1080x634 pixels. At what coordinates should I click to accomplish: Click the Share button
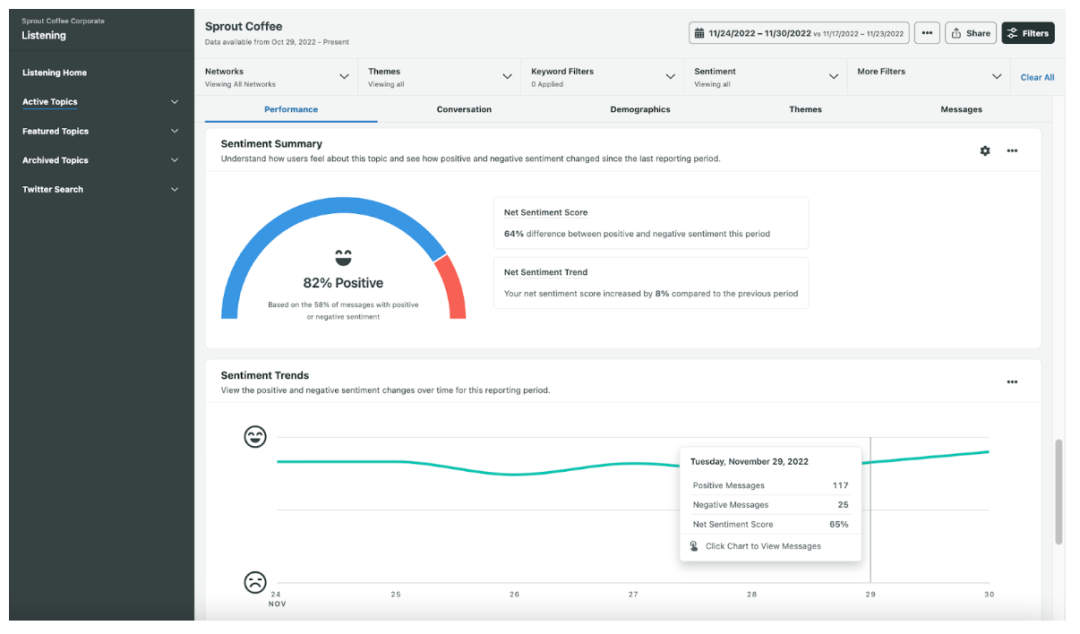coord(970,33)
